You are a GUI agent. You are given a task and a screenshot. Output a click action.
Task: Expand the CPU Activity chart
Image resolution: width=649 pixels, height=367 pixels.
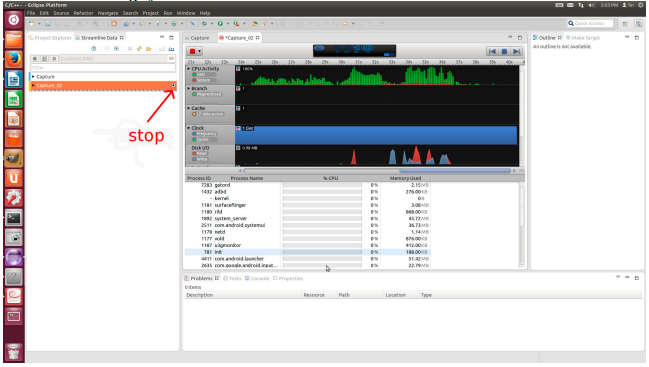(189, 69)
